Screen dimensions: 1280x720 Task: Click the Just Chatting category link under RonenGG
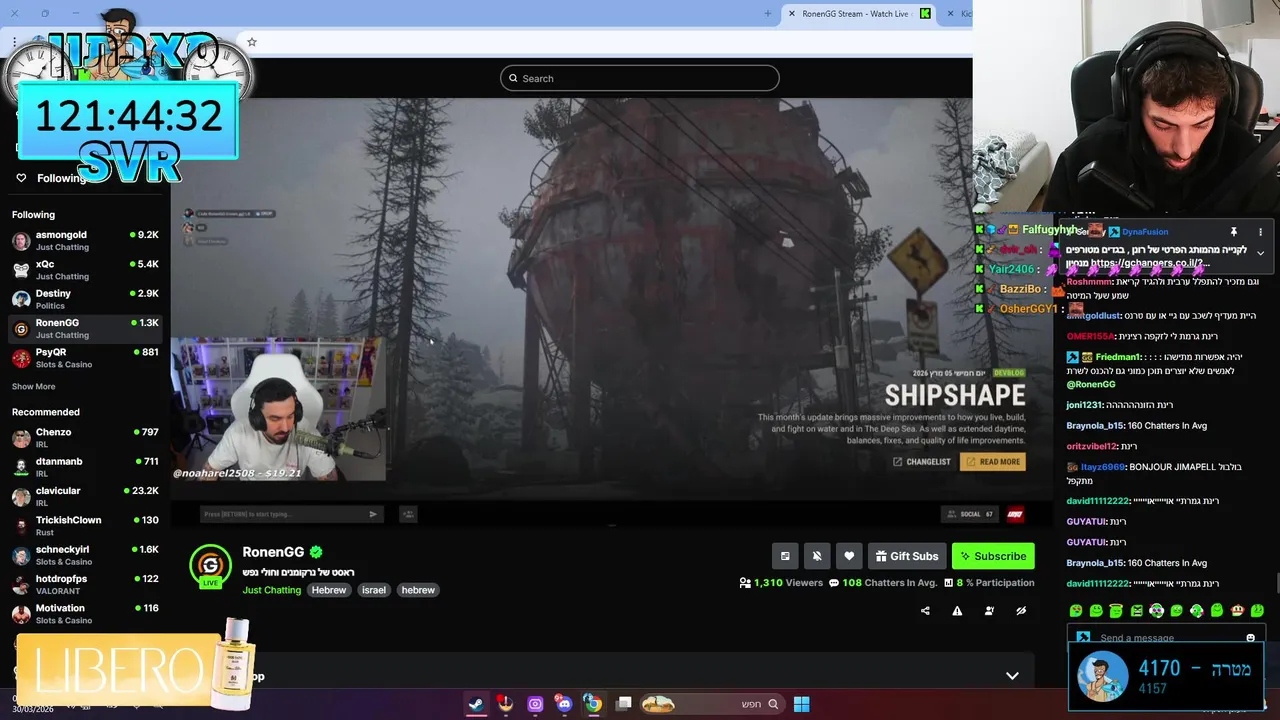tap(271, 590)
